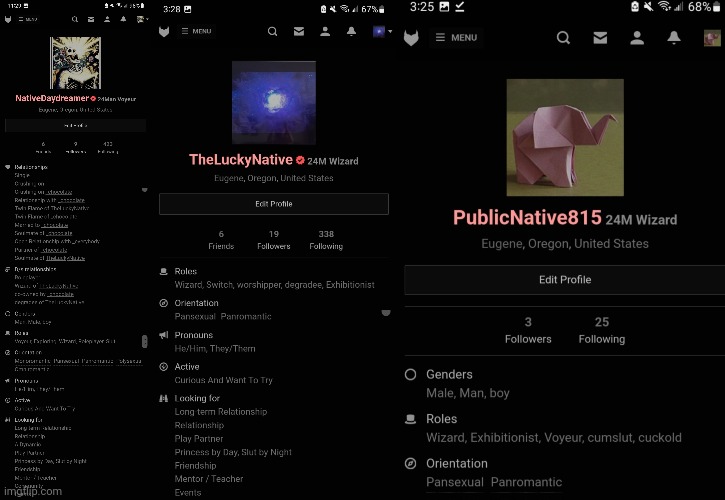Open the mail inbox icon above PublicNative815

(x=600, y=38)
